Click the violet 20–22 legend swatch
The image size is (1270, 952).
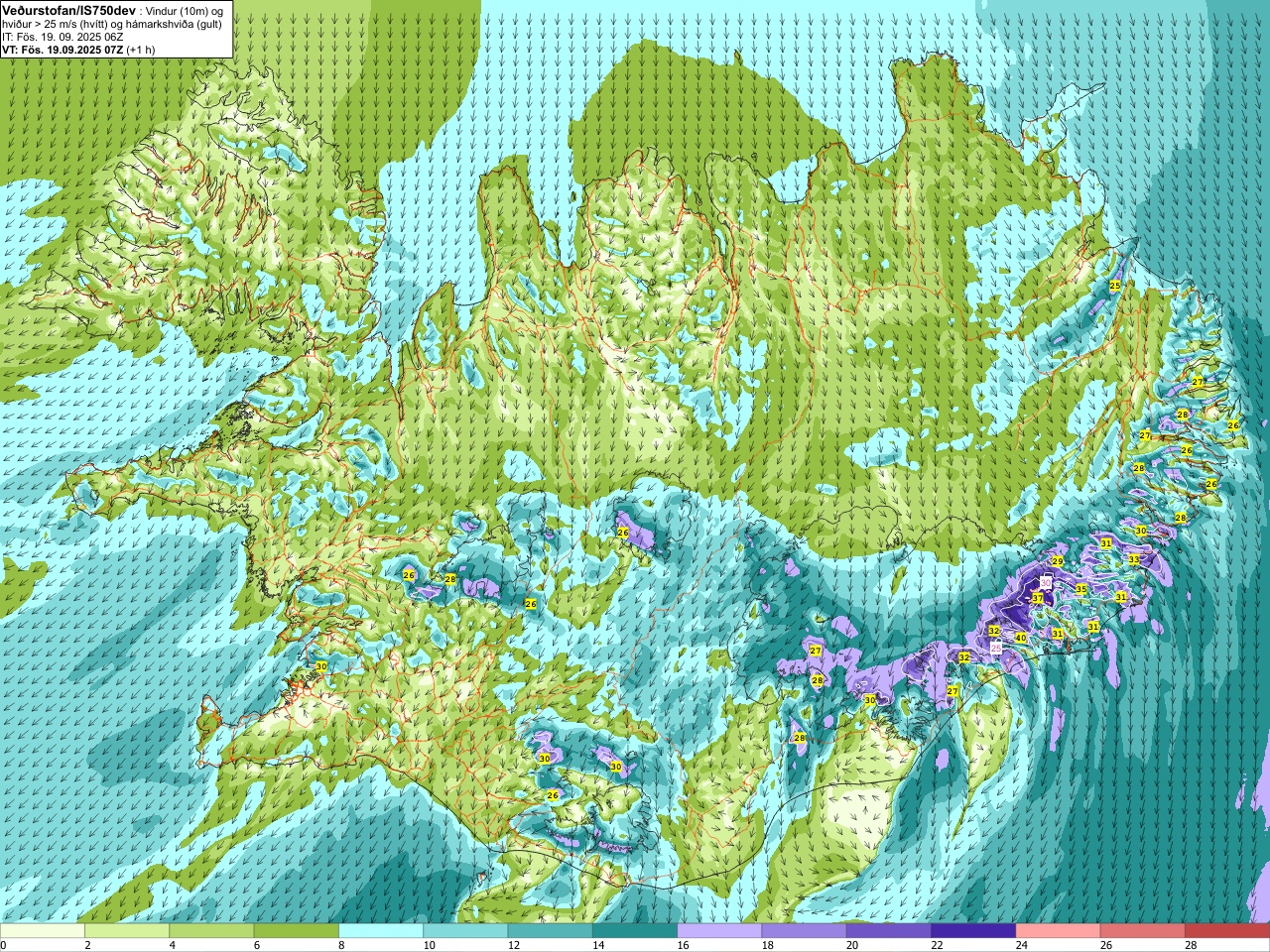tap(888, 931)
